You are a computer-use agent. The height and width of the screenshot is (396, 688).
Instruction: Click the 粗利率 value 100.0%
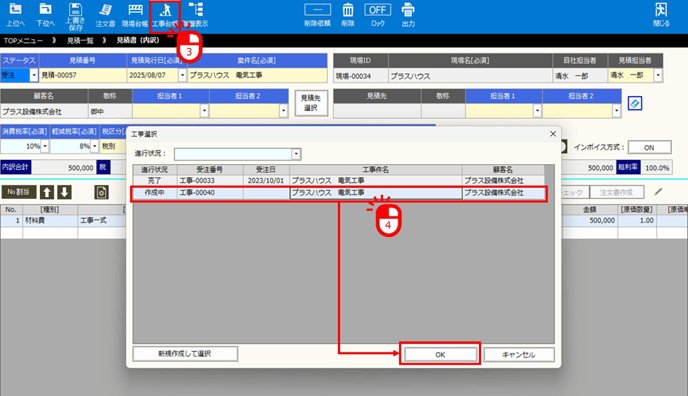point(657,168)
